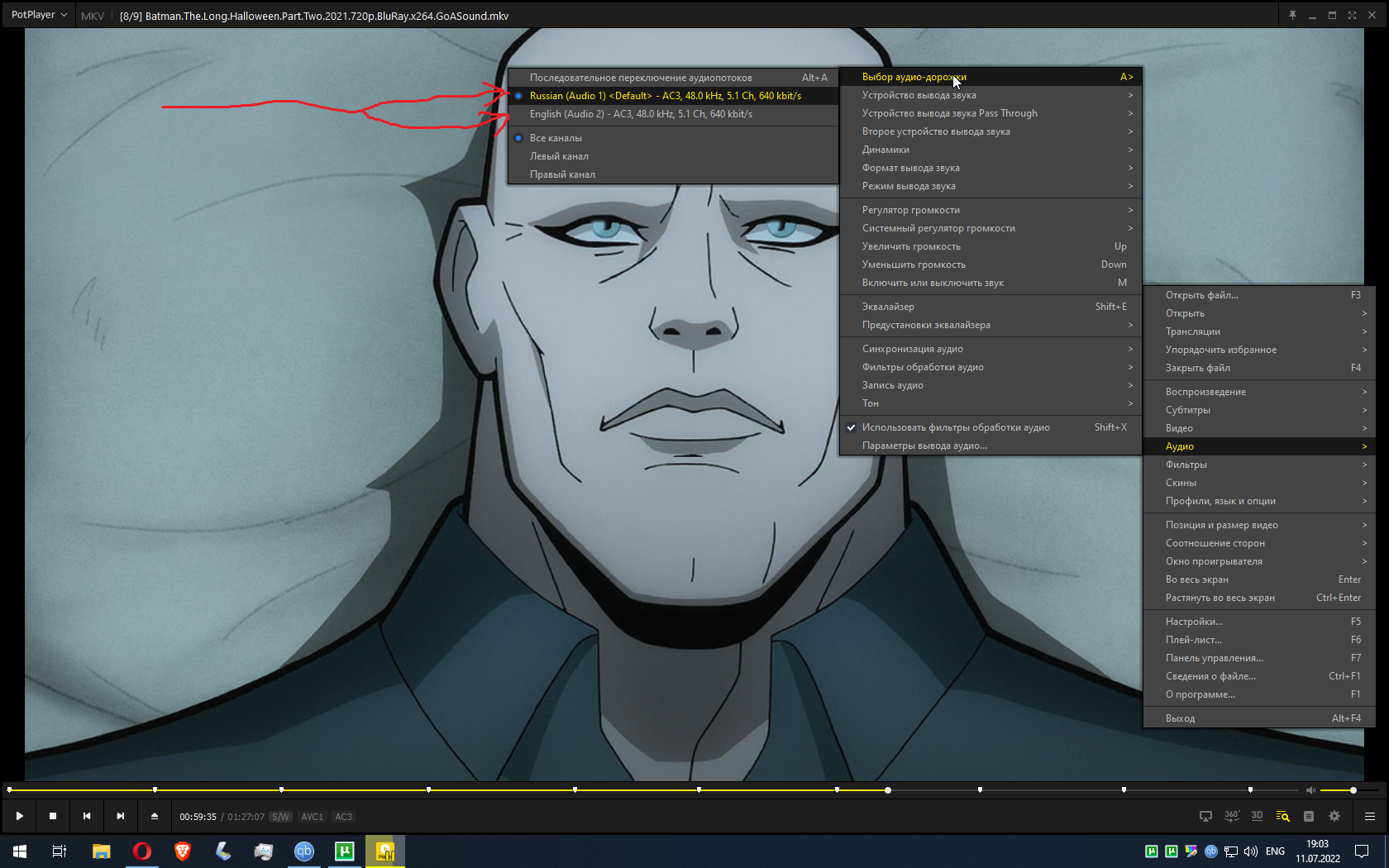Image resolution: width=1389 pixels, height=868 pixels.
Task: Go to previous file in playlist
Action: pyautogui.click(x=87, y=816)
